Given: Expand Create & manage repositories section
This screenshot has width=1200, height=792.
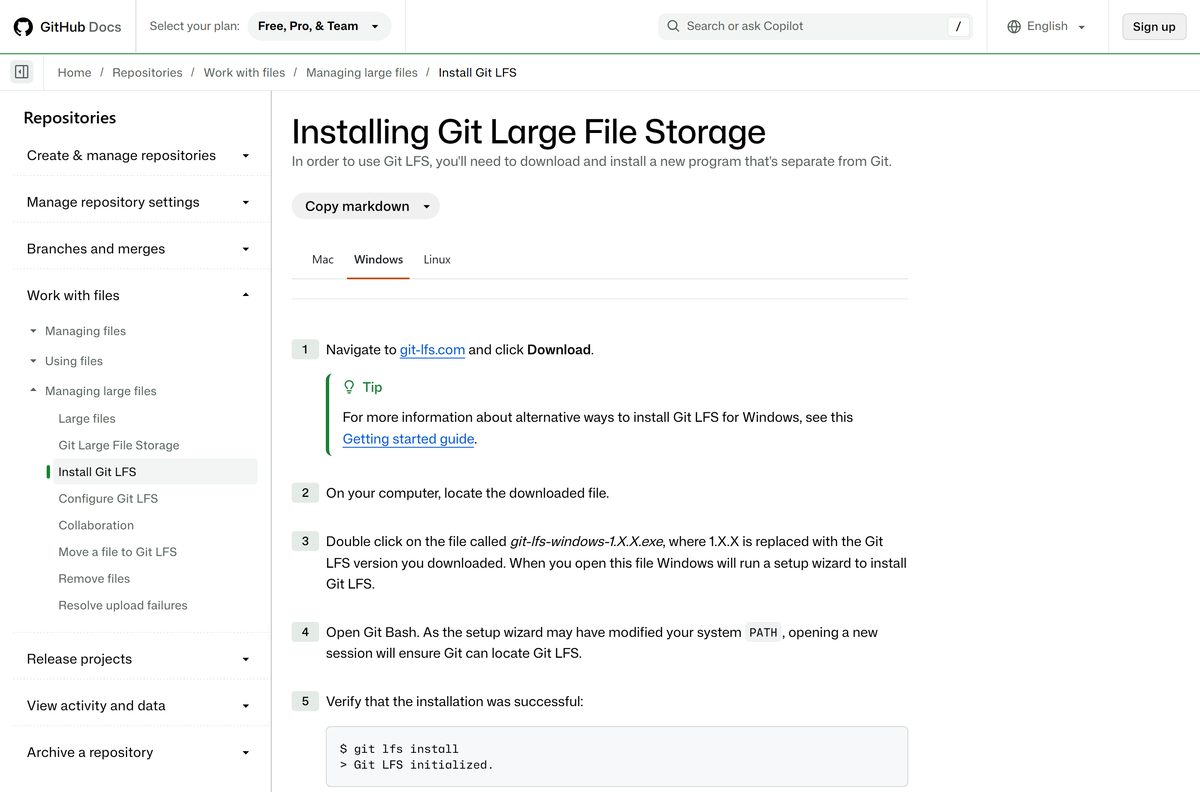Looking at the screenshot, I should tap(139, 155).
